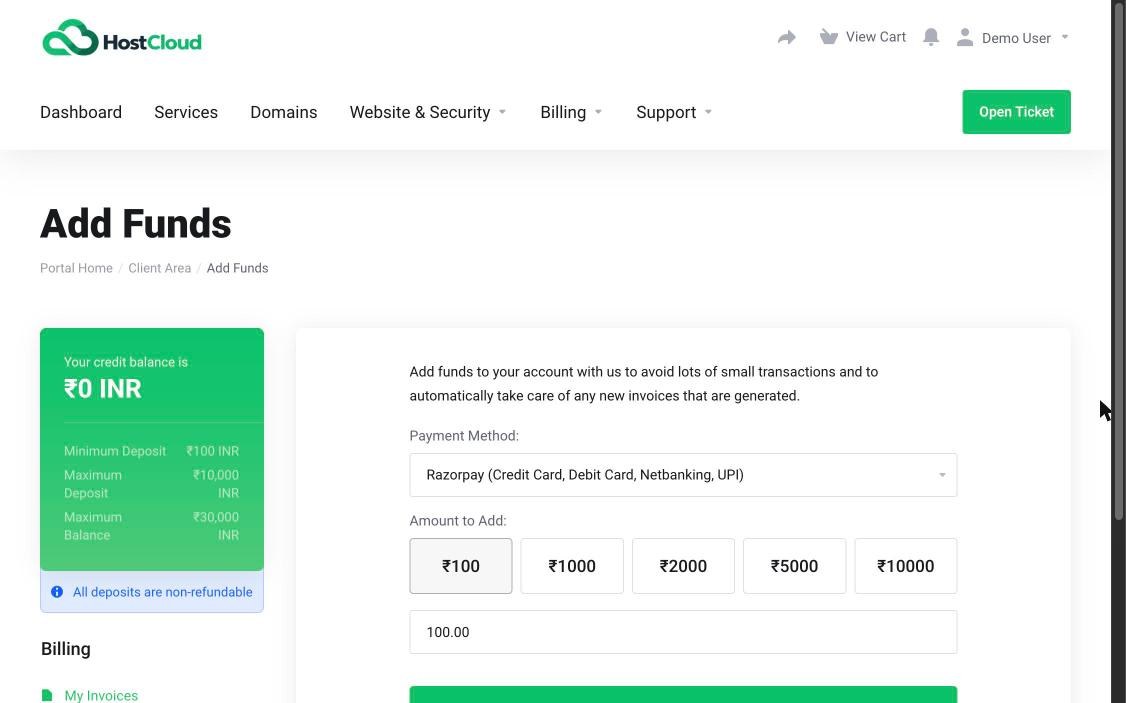The width and height of the screenshot is (1126, 703).
Task: Click the green submit button below the amount field
Action: [683, 694]
